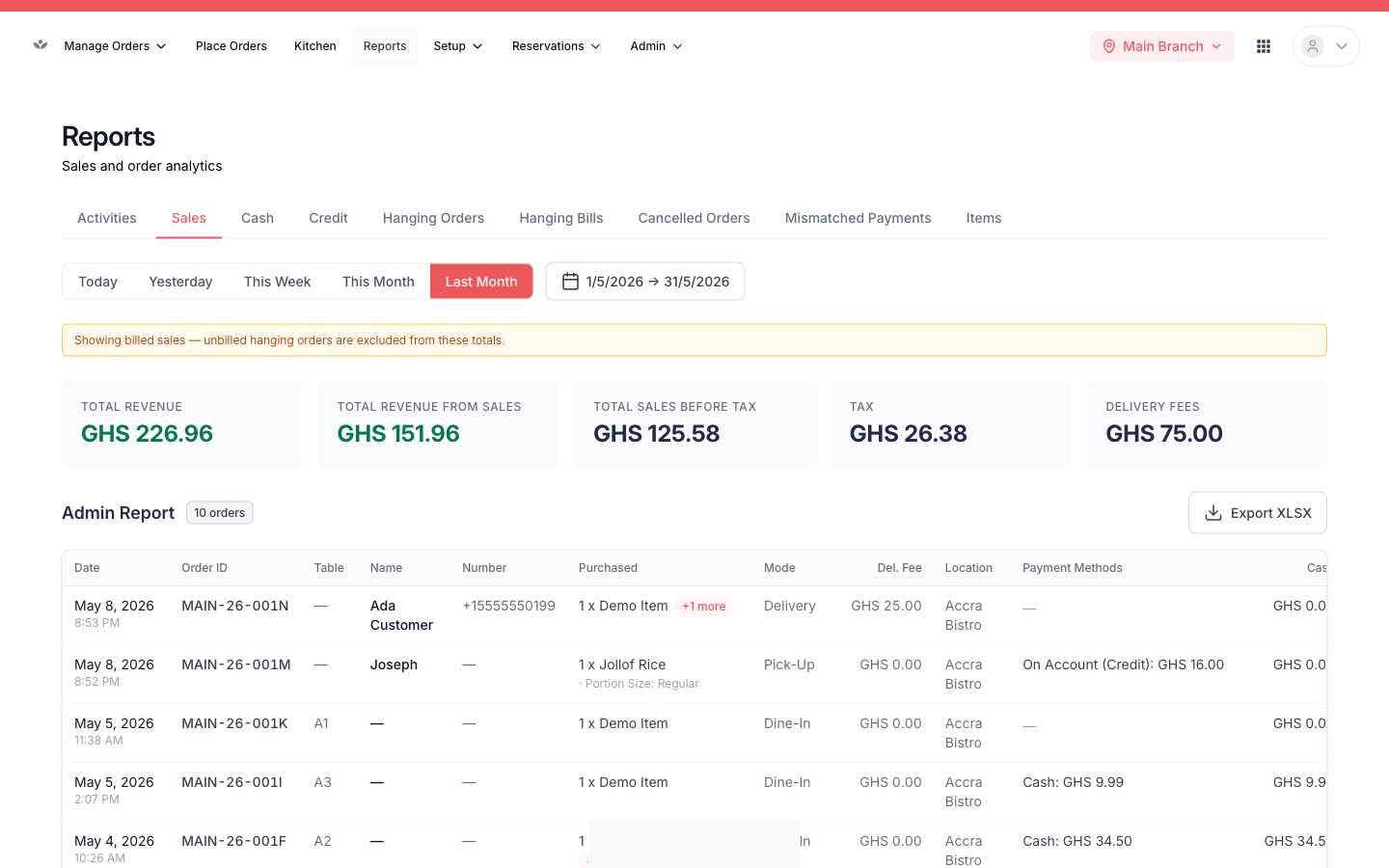This screenshot has height=868, width=1389.
Task: Open the Hanging Orders tab
Action: coord(433,218)
